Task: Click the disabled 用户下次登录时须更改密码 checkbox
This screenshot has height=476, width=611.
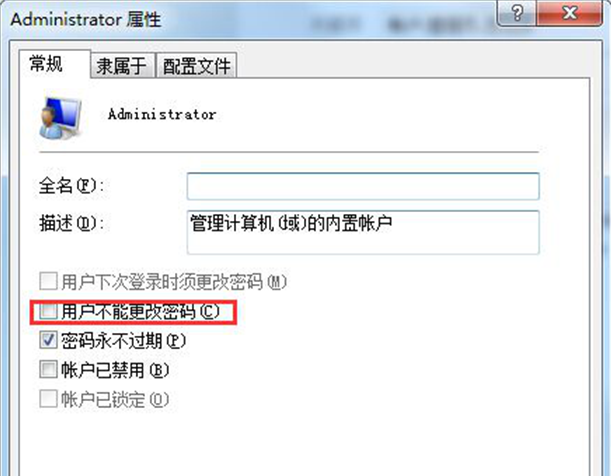Action: (48, 281)
